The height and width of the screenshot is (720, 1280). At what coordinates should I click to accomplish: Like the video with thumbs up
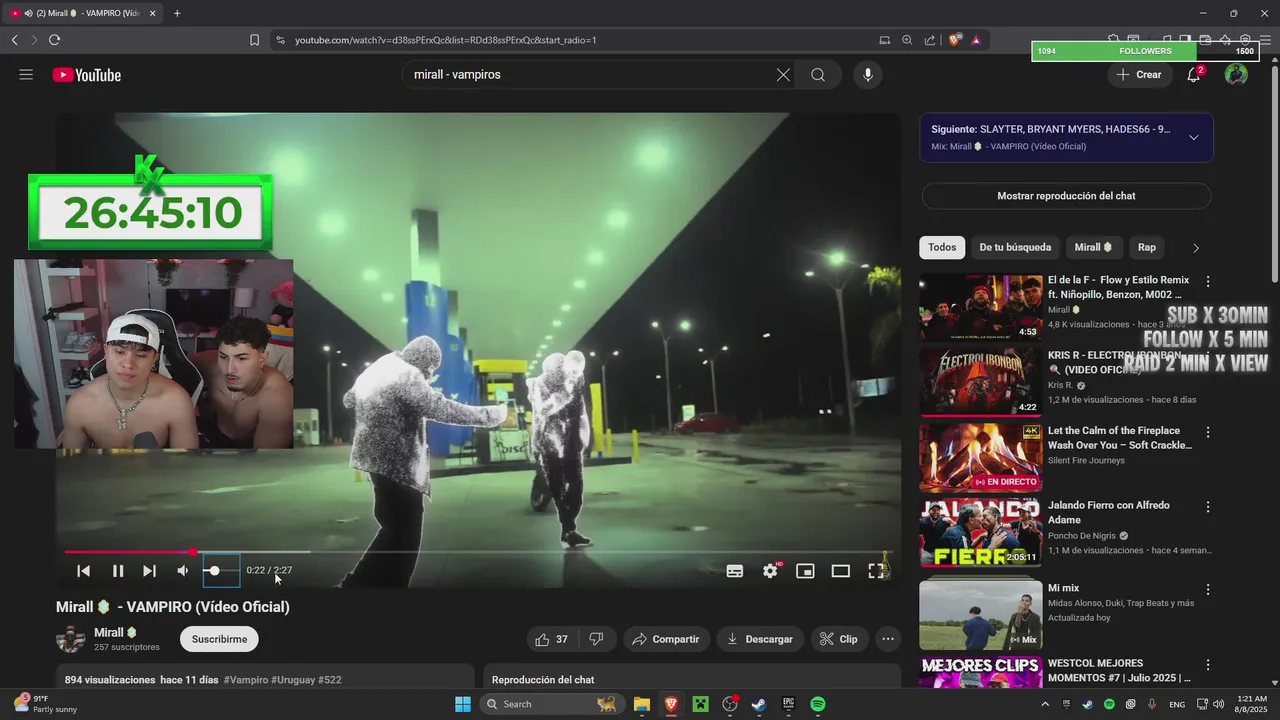(x=551, y=639)
